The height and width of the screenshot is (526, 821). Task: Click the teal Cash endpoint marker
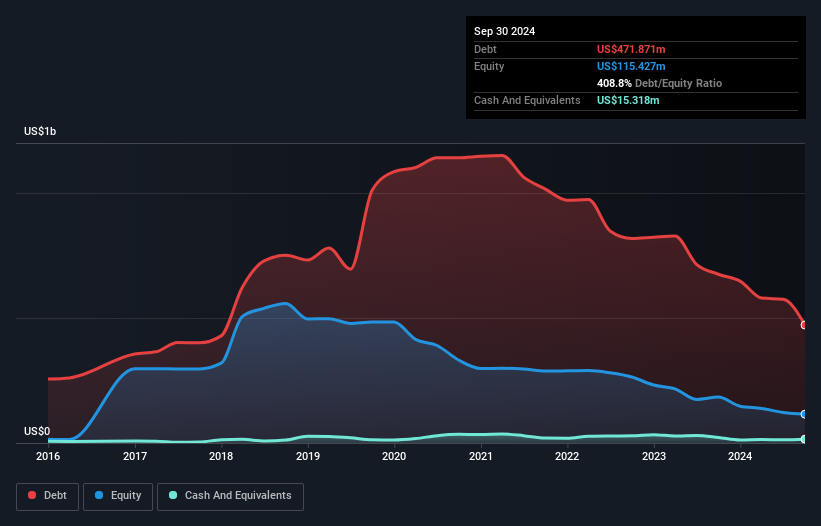[x=804, y=439]
